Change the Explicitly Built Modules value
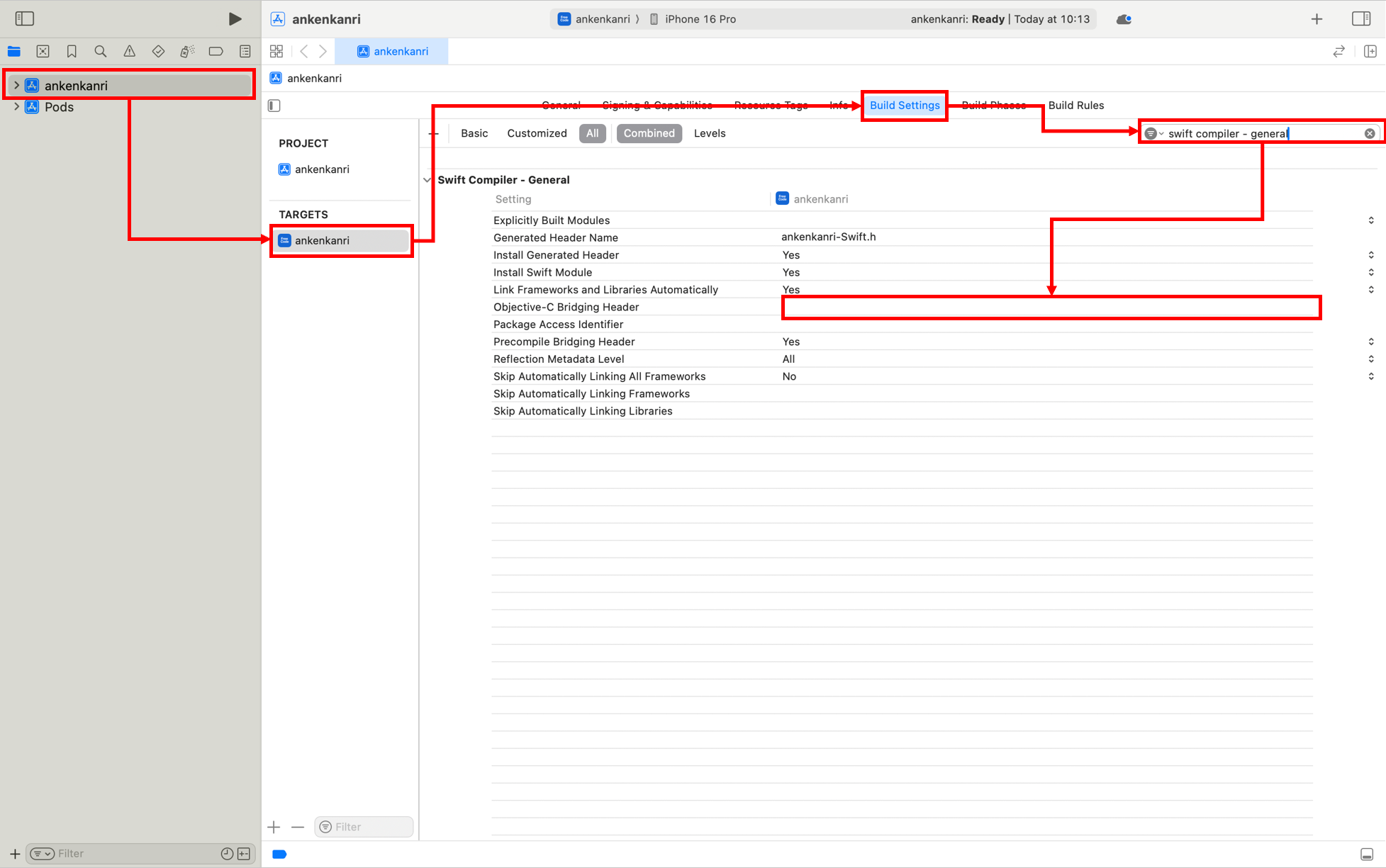The height and width of the screenshot is (868, 1386). point(1371,220)
